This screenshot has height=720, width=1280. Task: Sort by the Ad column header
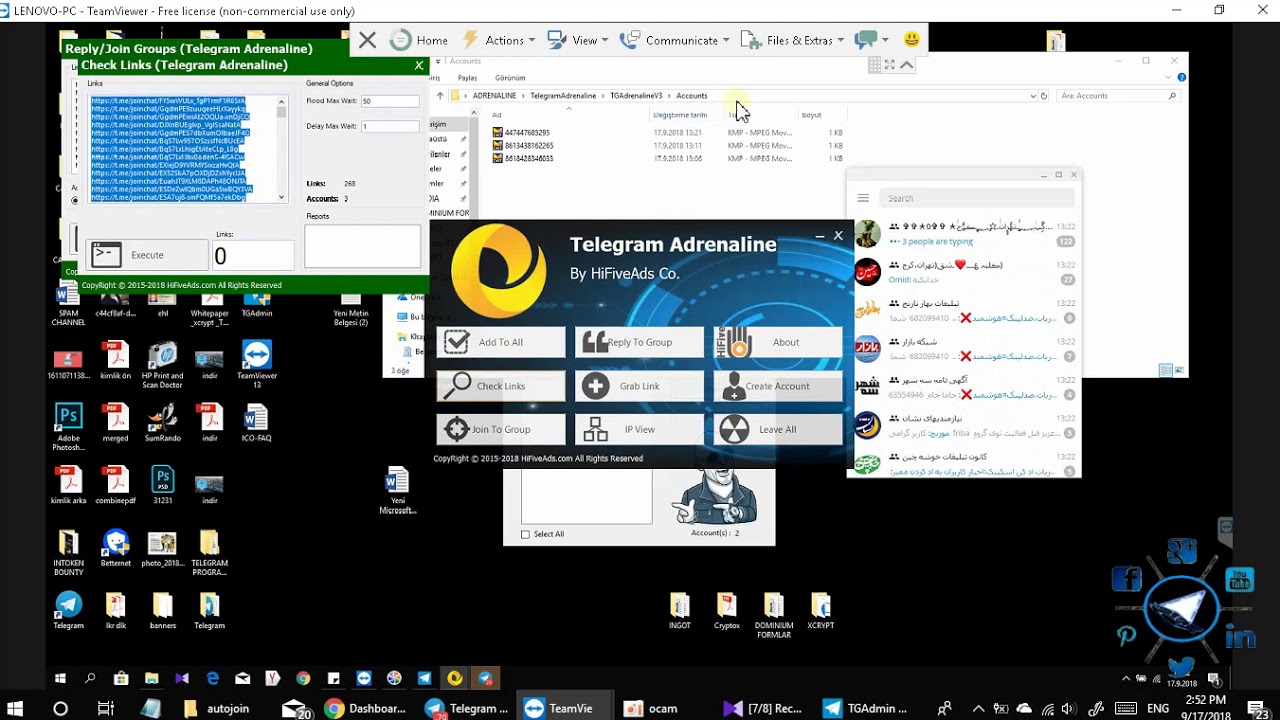coord(496,115)
